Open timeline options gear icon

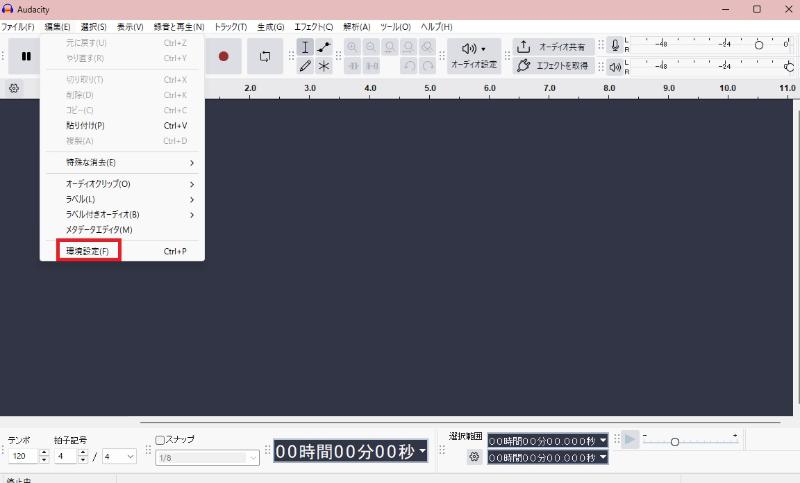pos(14,88)
